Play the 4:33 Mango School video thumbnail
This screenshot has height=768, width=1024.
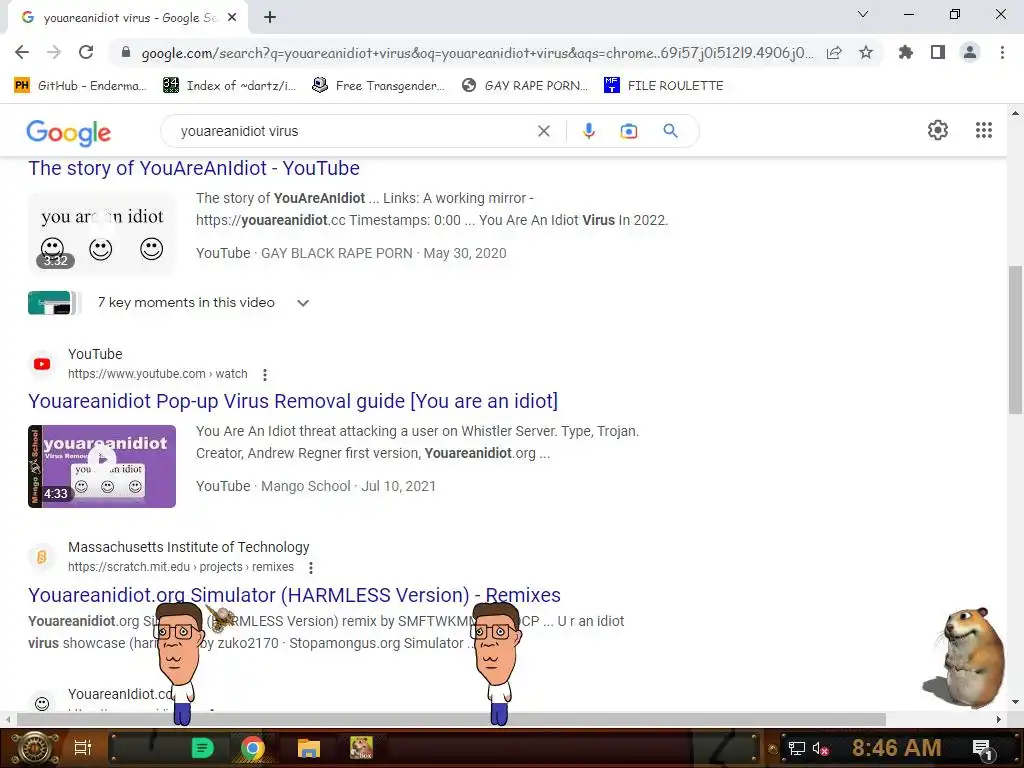102,466
